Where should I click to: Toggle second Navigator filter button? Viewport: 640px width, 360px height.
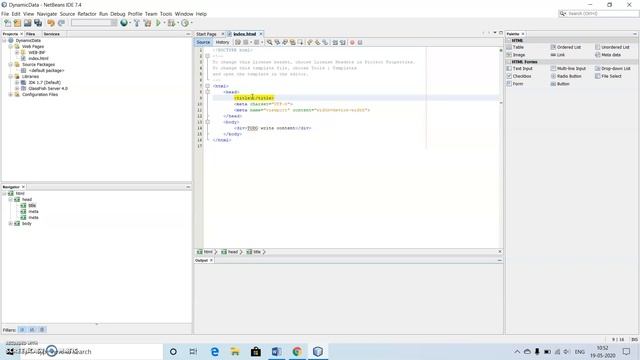pos(32,329)
